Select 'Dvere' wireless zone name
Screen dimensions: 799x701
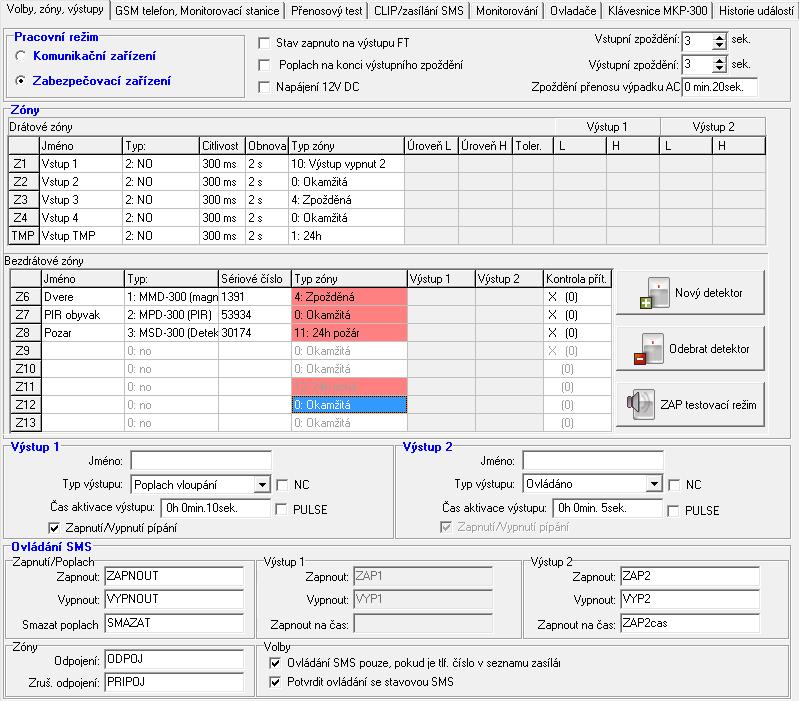[83, 297]
